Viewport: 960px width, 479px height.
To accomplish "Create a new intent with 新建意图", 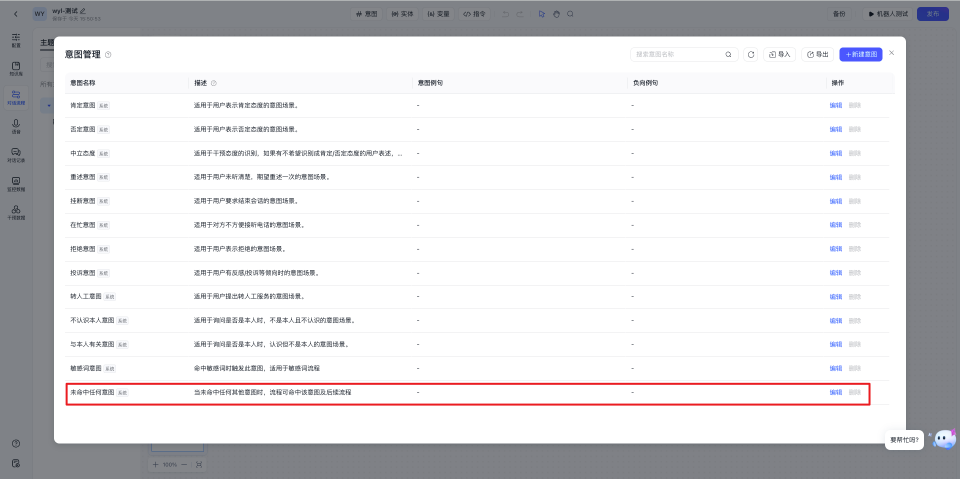I will 860,54.
